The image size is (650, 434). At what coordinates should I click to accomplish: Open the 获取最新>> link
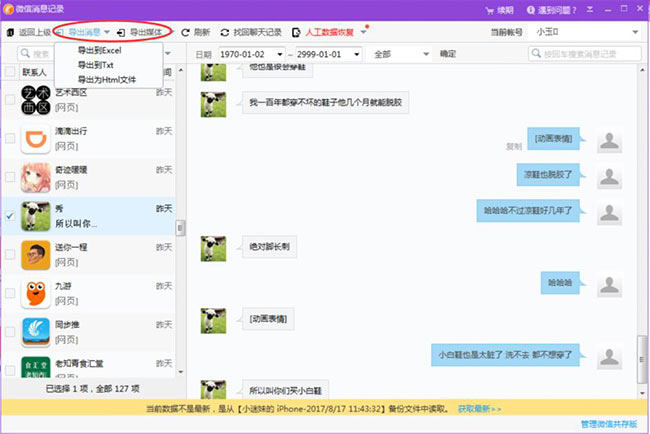coord(480,409)
